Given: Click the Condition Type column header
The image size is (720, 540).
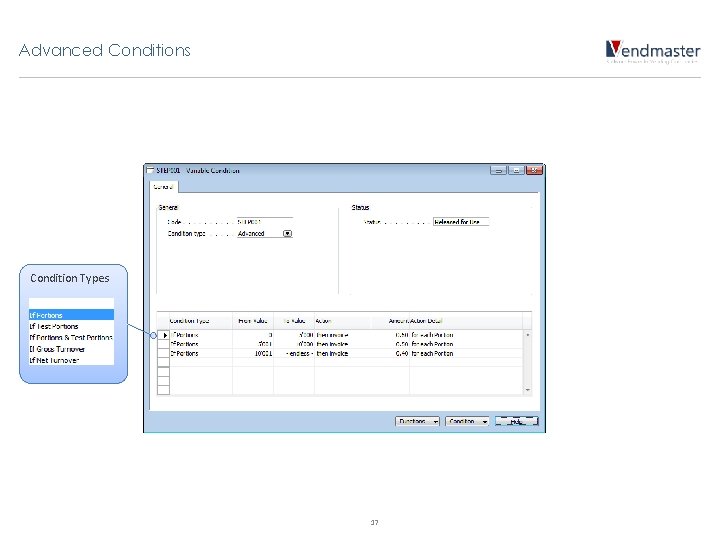Looking at the screenshot, I should coord(201,321).
